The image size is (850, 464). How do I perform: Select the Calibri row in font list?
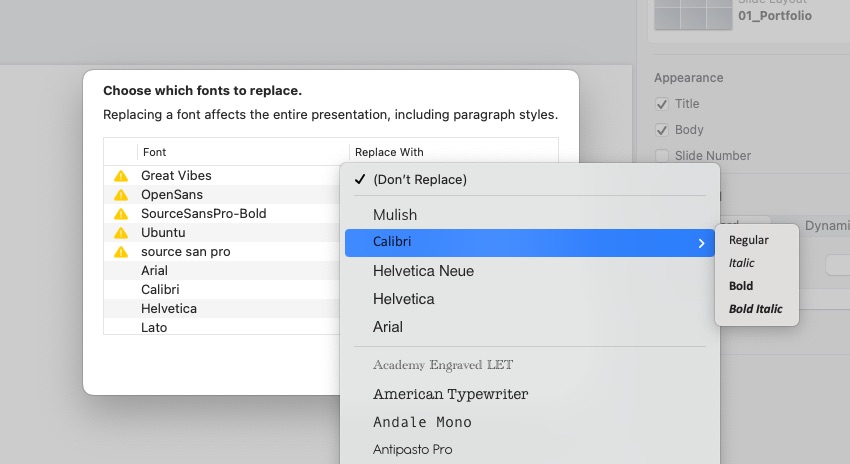[x=222, y=289]
